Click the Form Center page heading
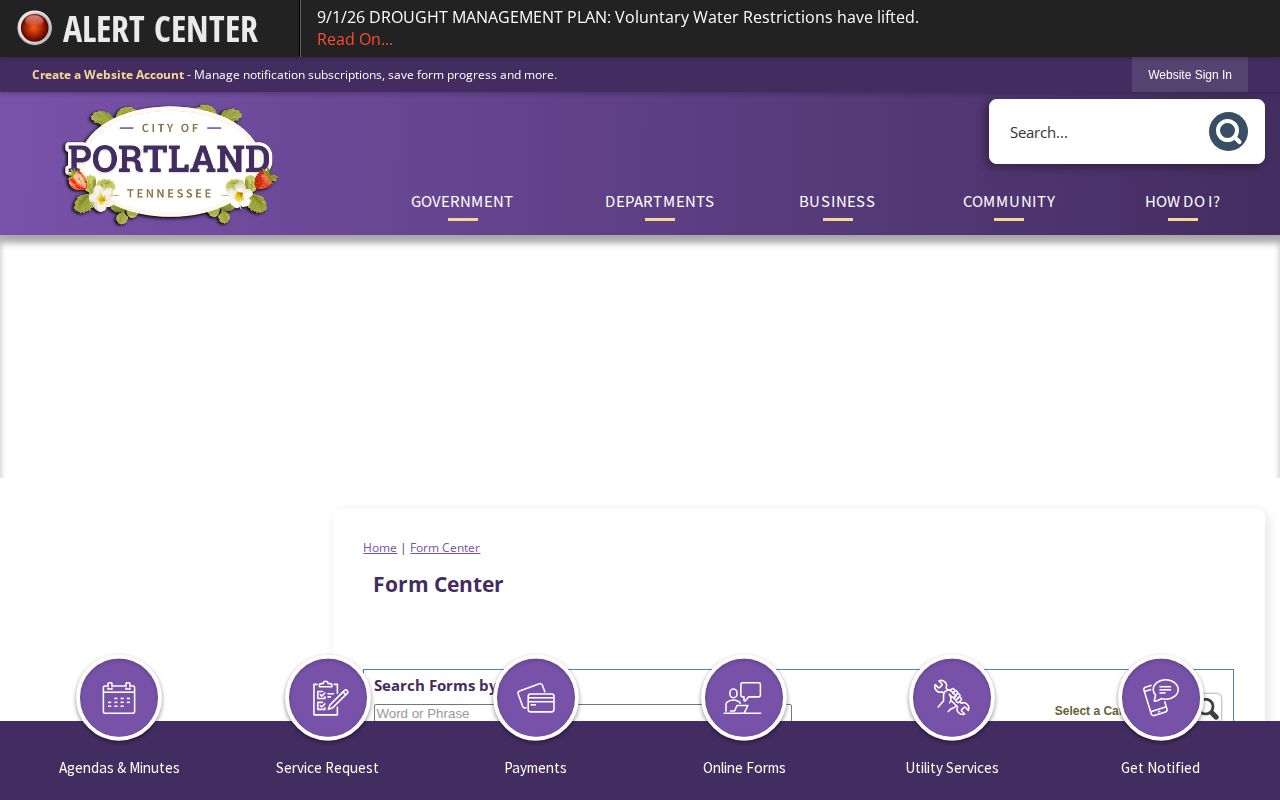 pos(438,584)
